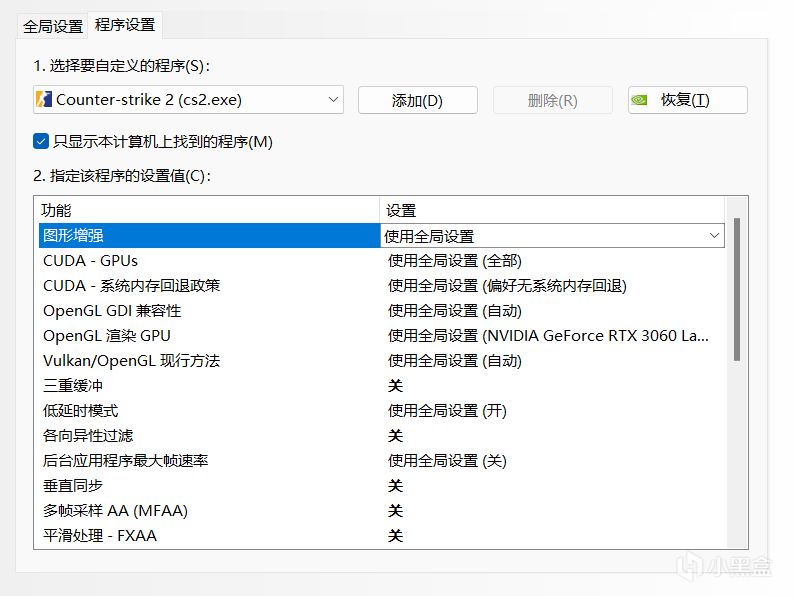Click the 关 value for 垂直同步

pyautogui.click(x=395, y=486)
